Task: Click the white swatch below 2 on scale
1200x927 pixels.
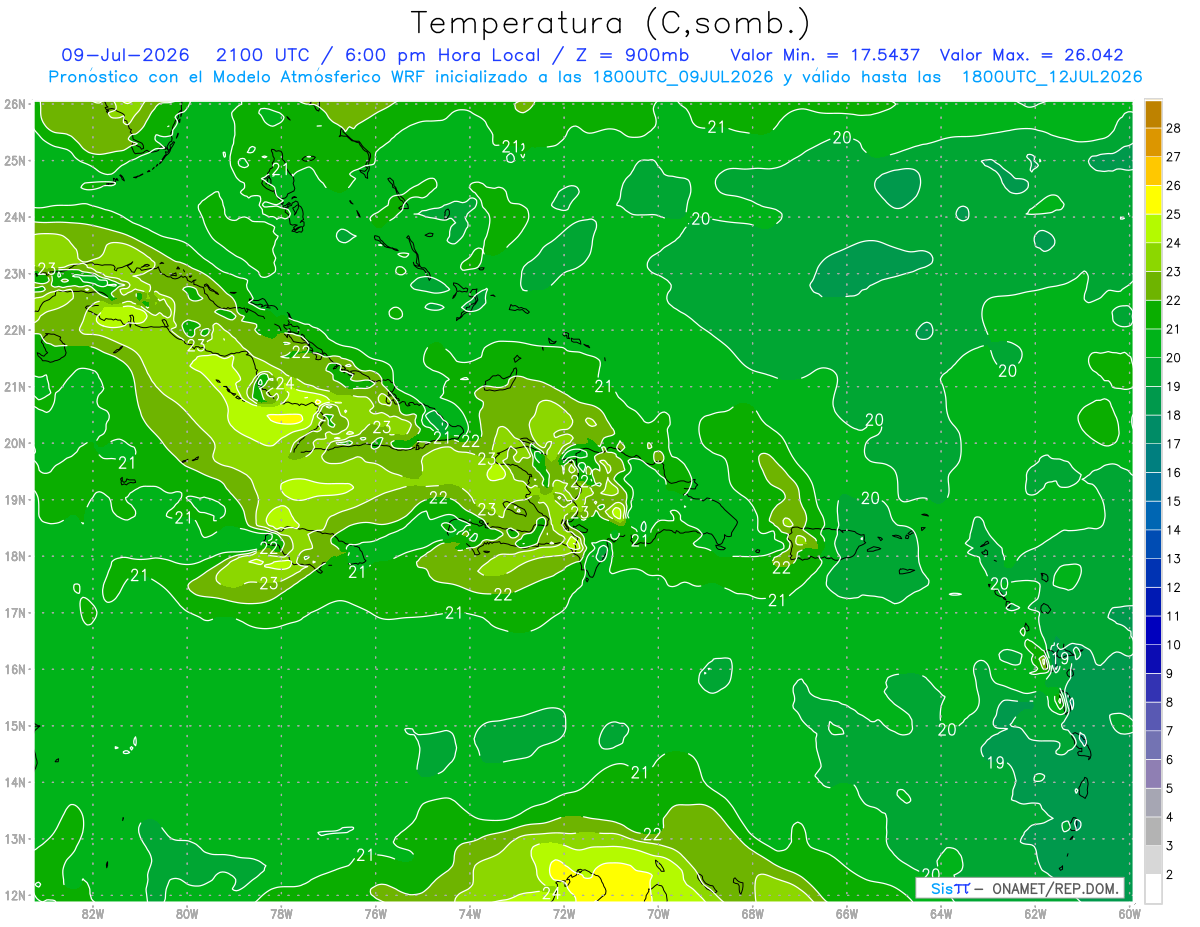Action: tap(1153, 888)
